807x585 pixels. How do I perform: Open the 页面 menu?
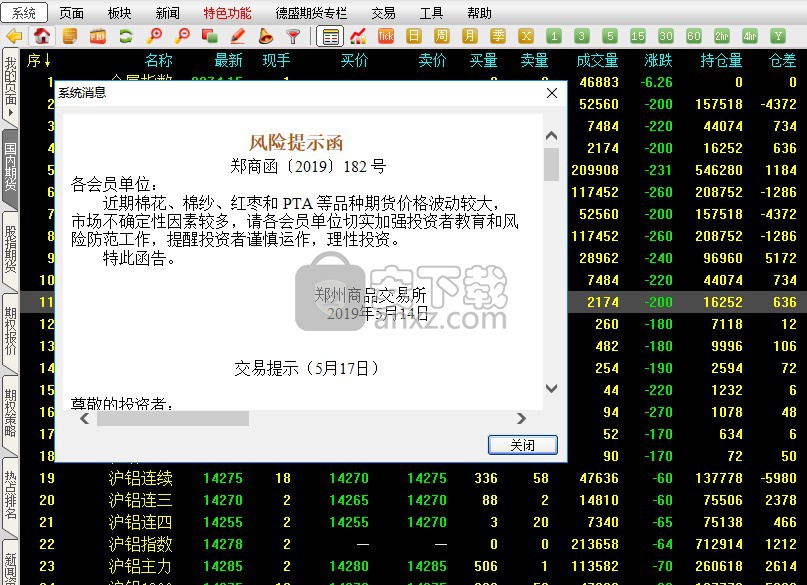72,13
